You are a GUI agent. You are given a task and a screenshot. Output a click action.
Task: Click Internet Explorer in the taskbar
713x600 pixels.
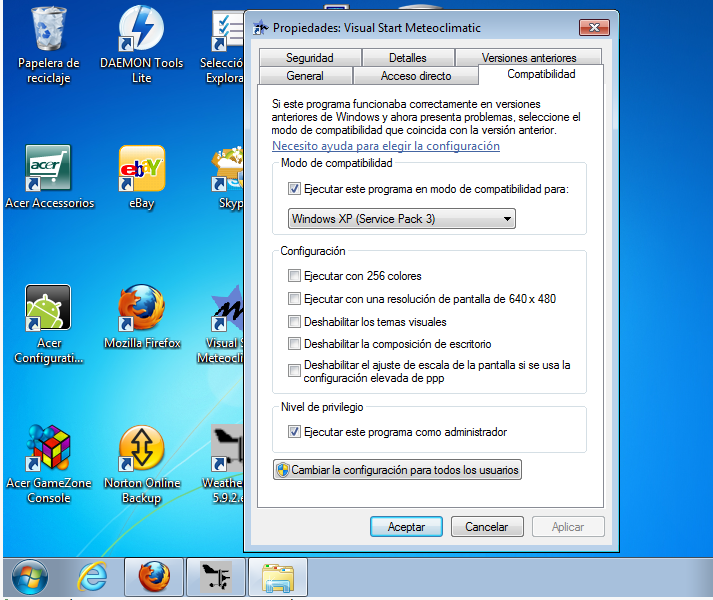coord(92,577)
